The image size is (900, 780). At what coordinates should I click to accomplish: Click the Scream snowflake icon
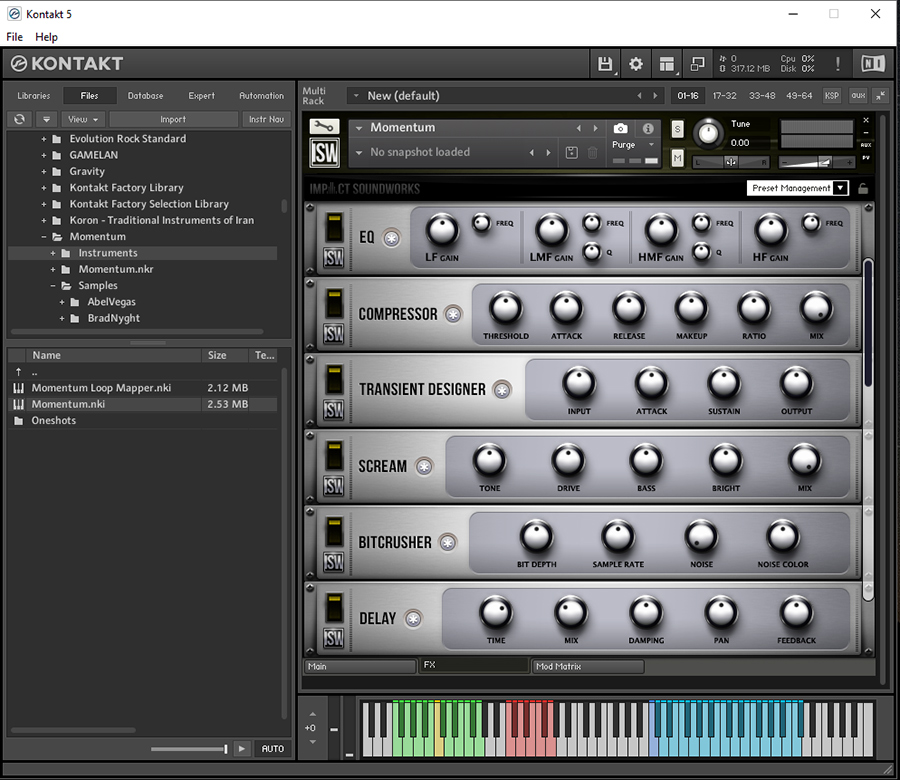pyautogui.click(x=424, y=467)
